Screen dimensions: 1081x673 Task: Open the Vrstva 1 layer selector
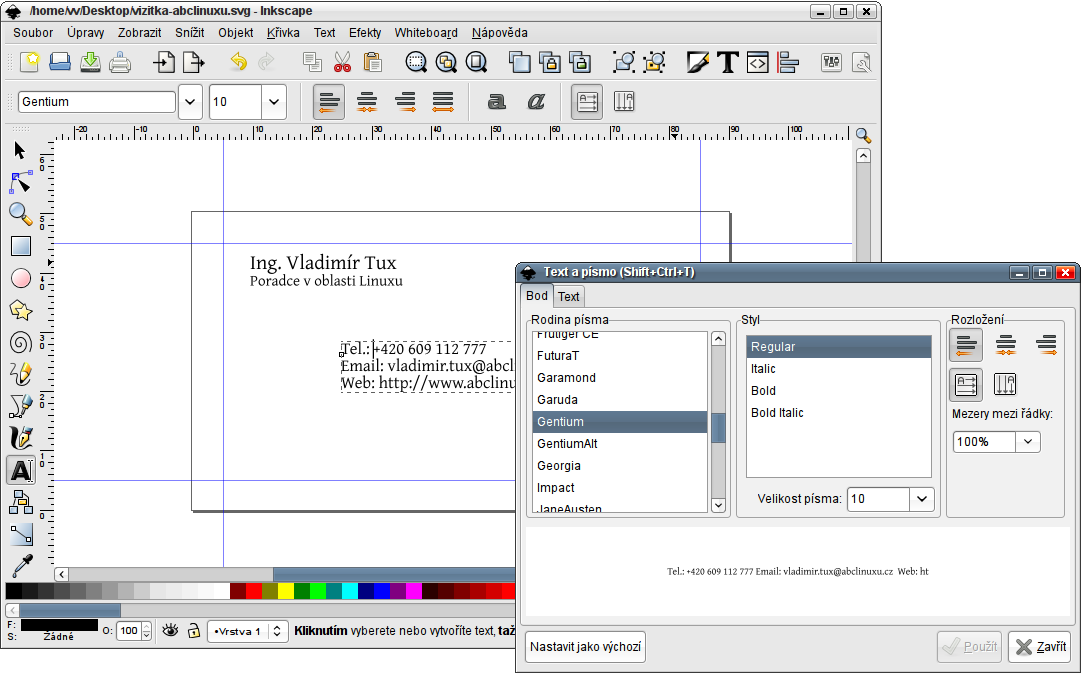point(247,631)
